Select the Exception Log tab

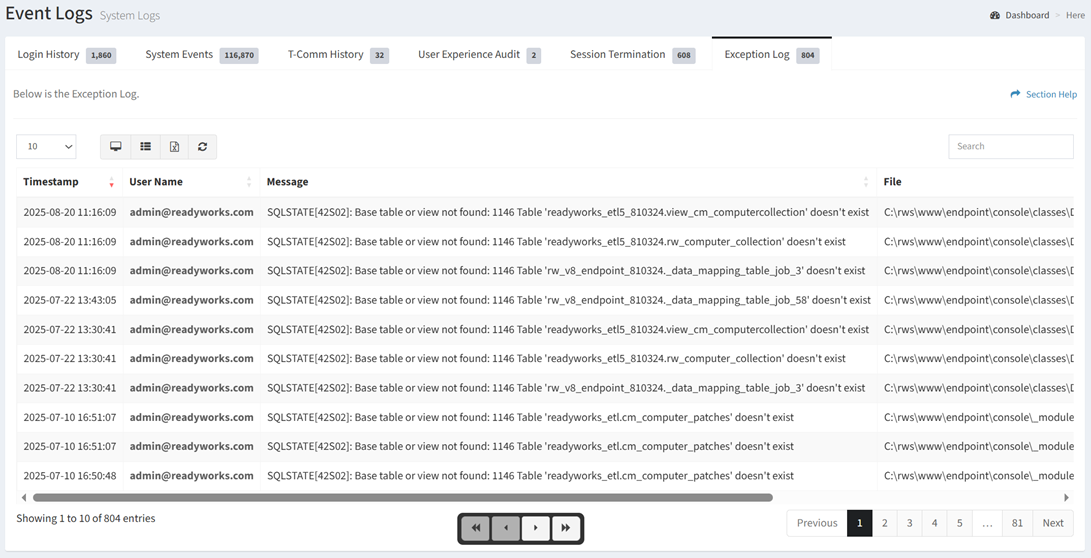point(772,54)
